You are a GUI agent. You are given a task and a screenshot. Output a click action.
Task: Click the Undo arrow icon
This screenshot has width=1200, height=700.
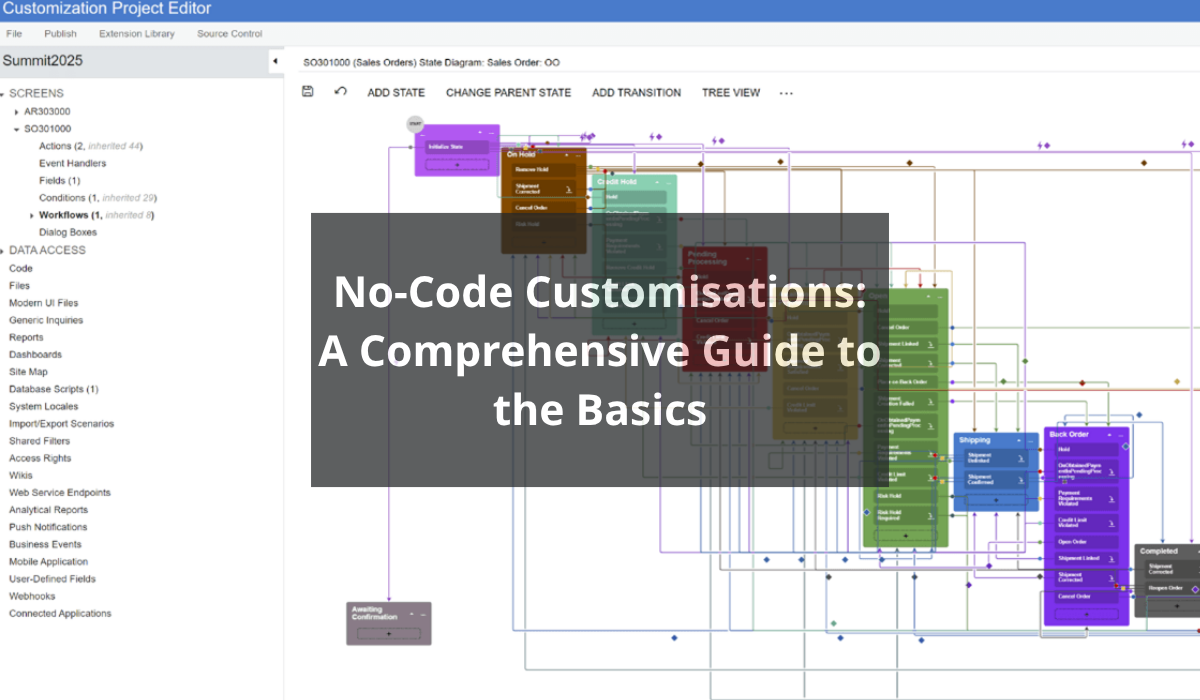(x=340, y=92)
